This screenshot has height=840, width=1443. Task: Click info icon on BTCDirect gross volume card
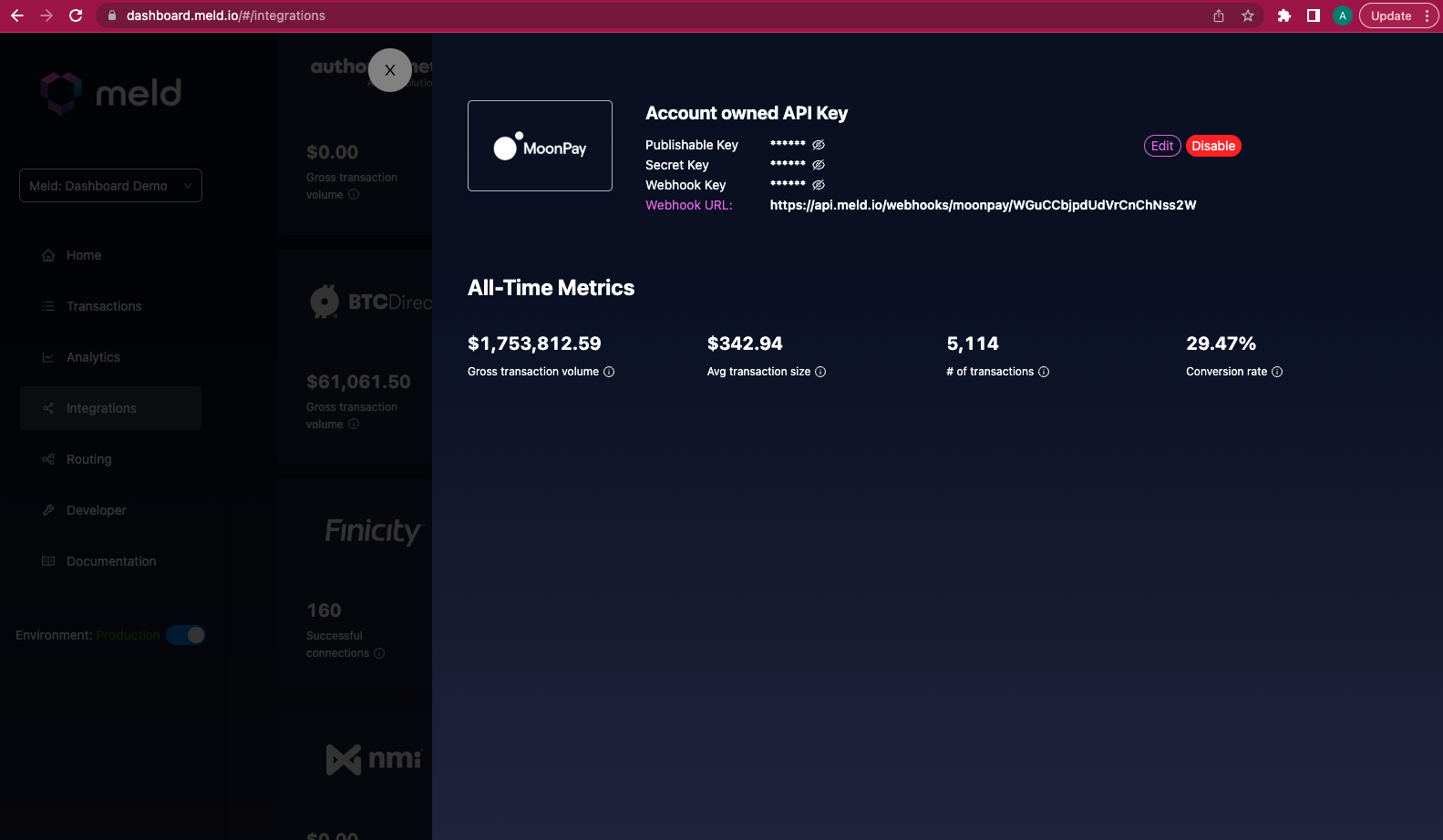(x=354, y=424)
